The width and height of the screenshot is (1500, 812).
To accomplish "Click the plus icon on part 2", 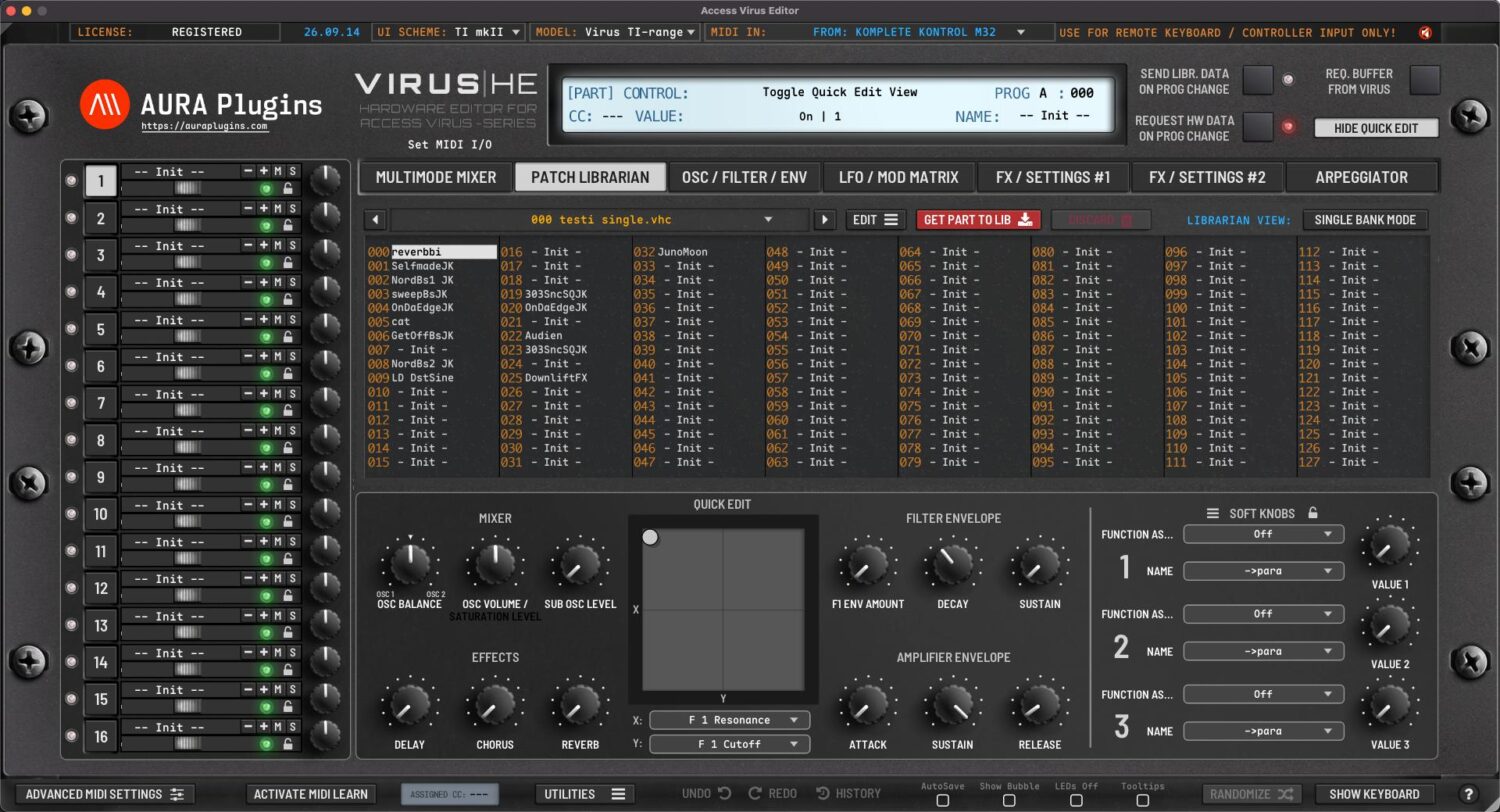I will pos(264,208).
